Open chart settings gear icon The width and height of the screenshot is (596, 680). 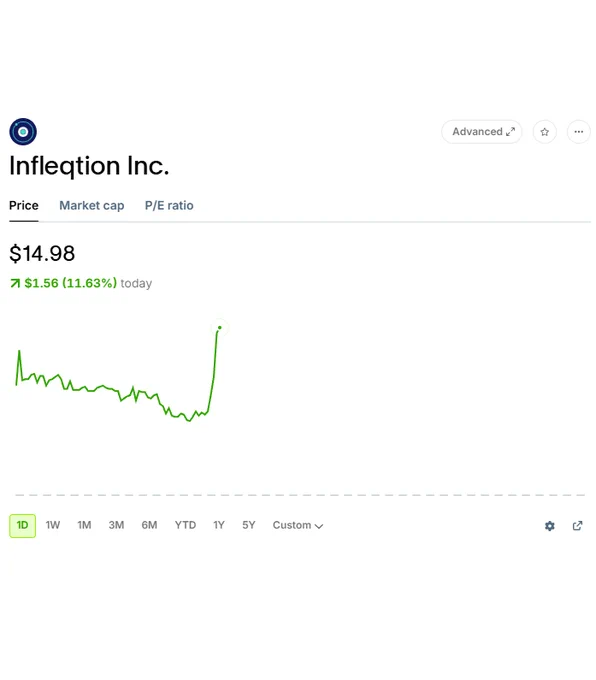click(550, 526)
